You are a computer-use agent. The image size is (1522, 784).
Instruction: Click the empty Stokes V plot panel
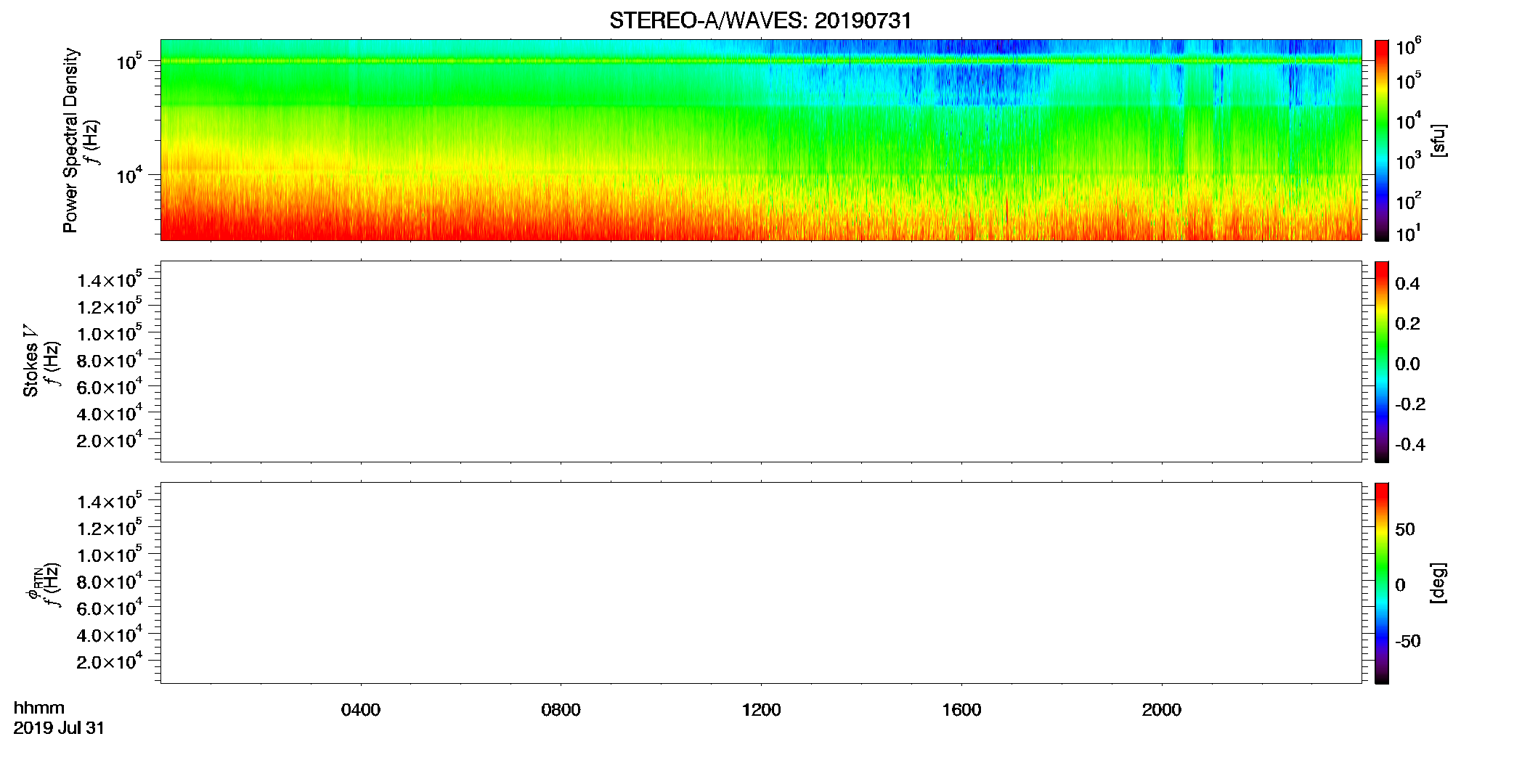[x=760, y=362]
